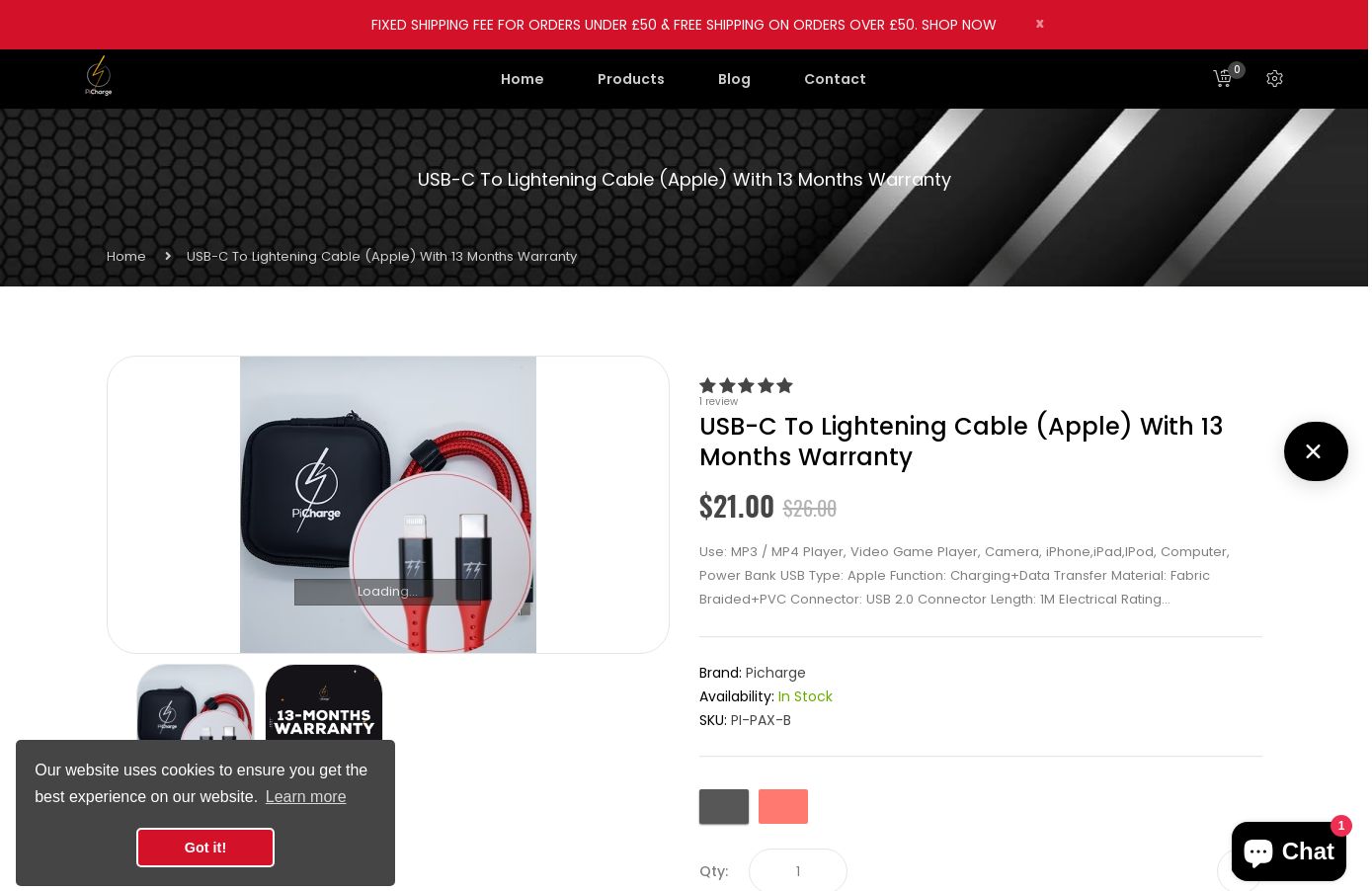This screenshot has height=891, width=1372.
Task: Open the Contact menu item
Action: click(x=835, y=79)
